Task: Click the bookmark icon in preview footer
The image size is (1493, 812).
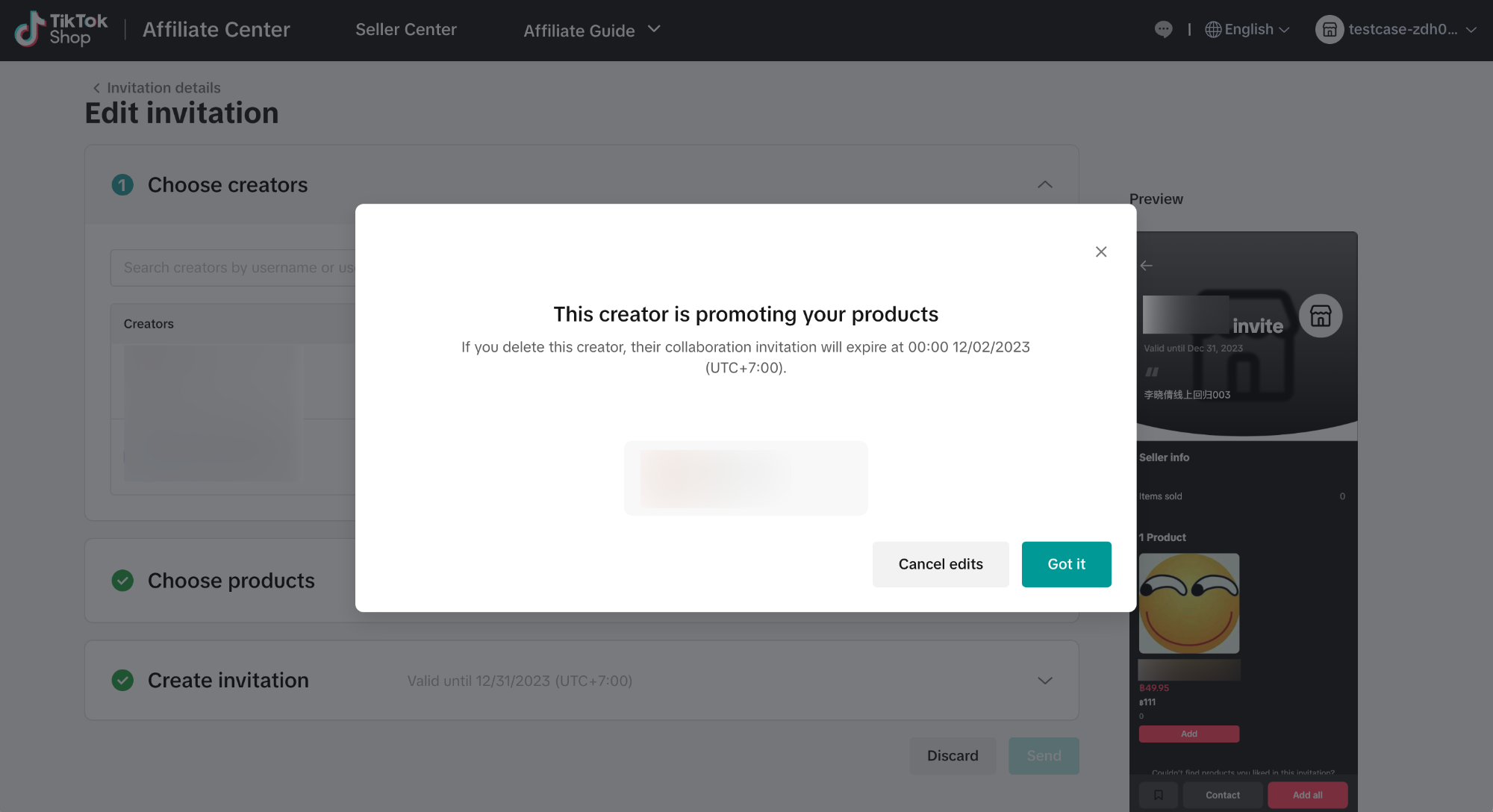Action: click(1159, 795)
